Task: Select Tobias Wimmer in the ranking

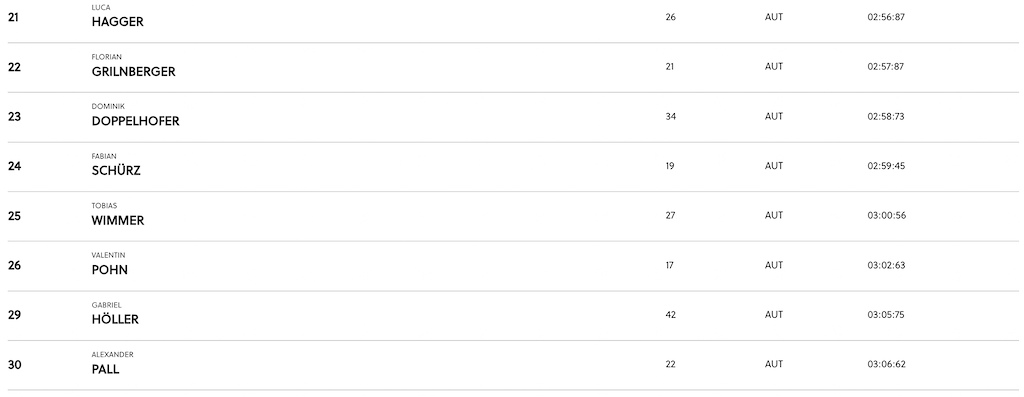Action: 513,216
